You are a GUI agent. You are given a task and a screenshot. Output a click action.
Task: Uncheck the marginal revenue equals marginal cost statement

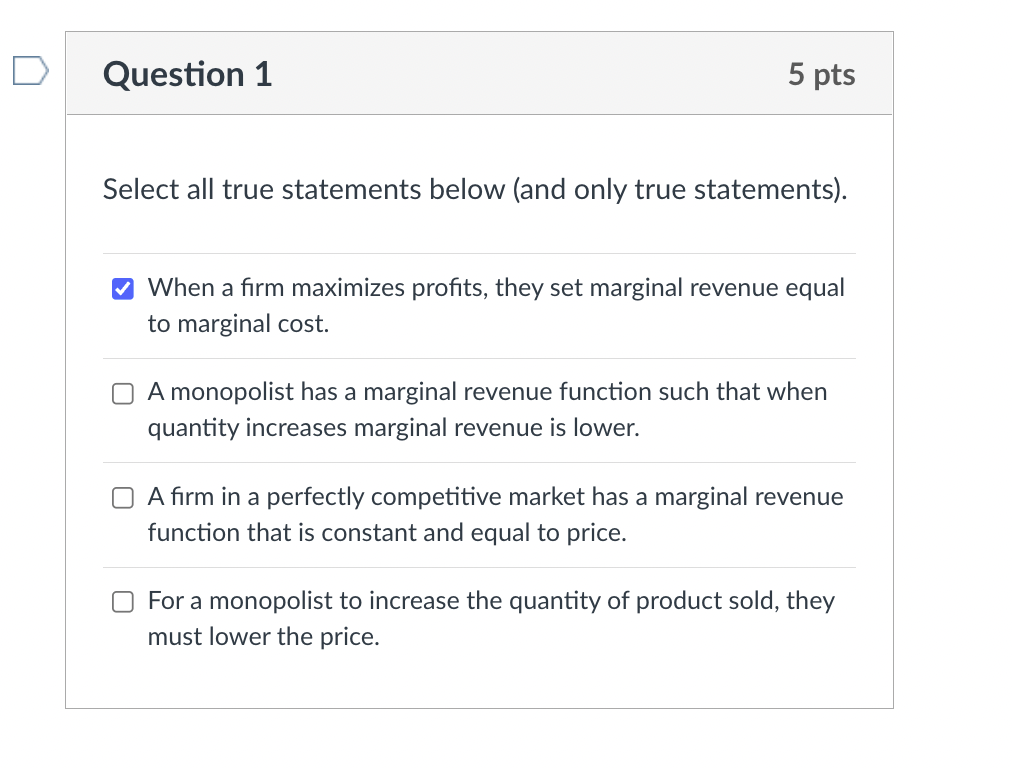pyautogui.click(x=122, y=288)
